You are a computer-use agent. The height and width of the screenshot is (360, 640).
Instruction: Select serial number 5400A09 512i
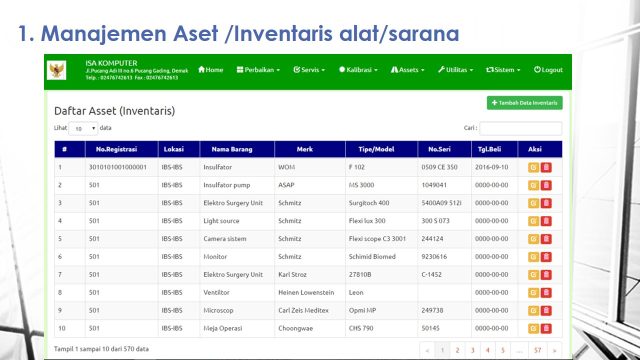[441, 203]
